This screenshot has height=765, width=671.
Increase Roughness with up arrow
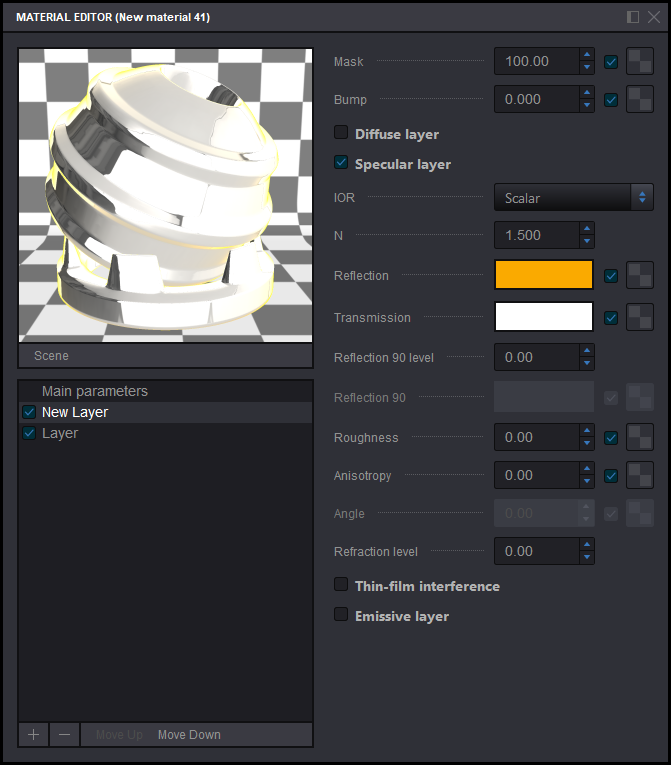[587, 430]
